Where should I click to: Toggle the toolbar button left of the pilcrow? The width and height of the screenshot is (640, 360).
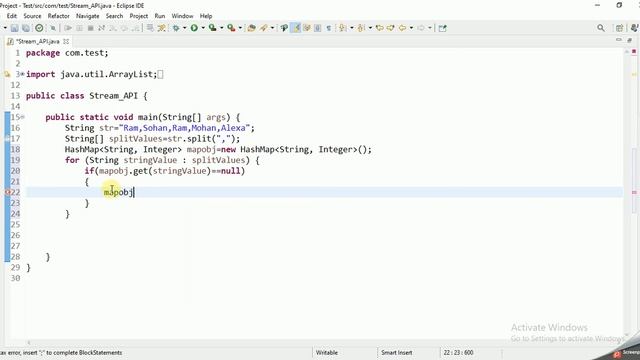point(318,28)
